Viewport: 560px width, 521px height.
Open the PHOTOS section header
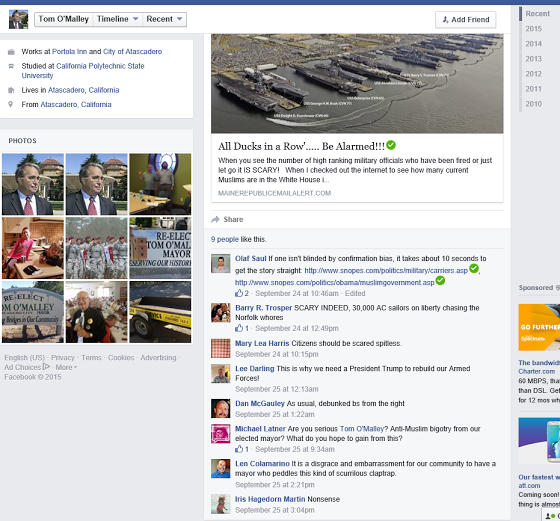pos(22,141)
